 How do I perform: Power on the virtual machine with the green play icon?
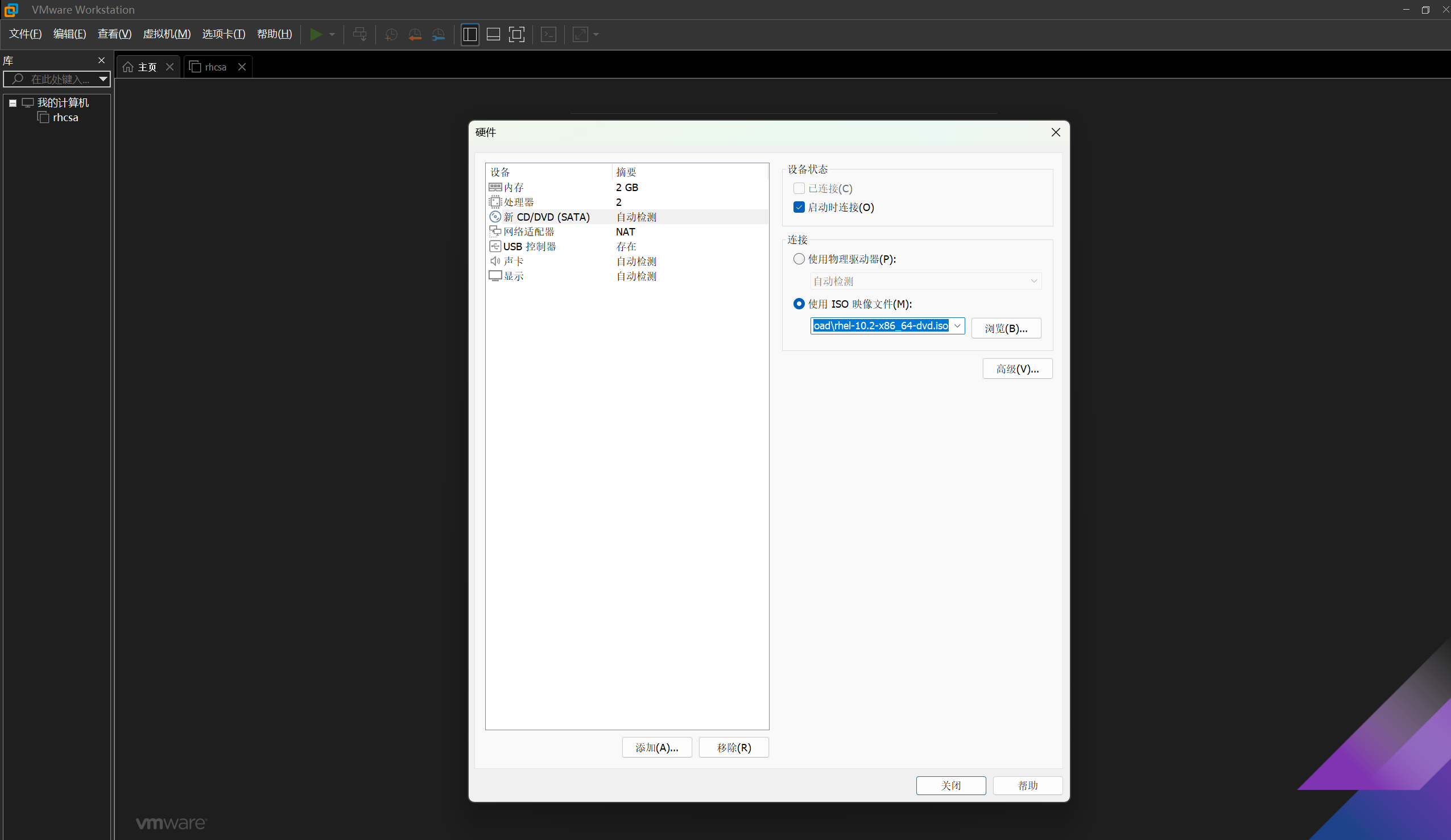point(316,35)
